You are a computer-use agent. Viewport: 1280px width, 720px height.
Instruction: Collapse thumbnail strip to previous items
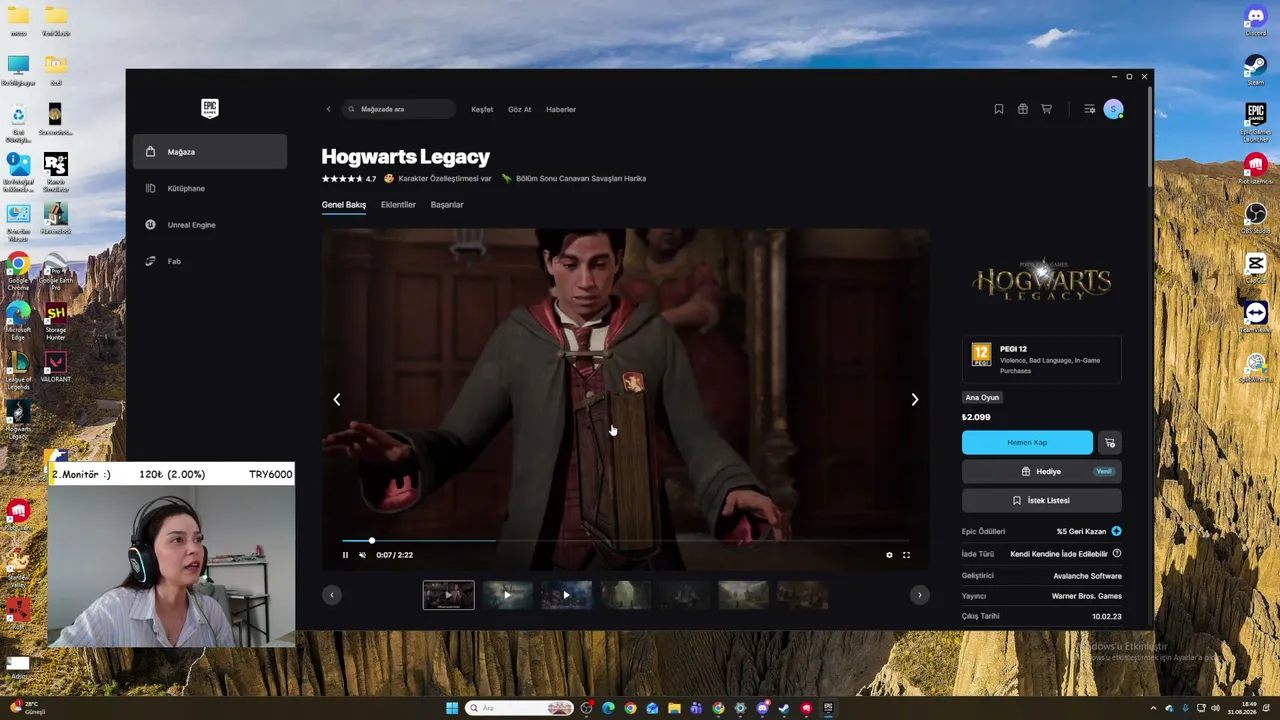(332, 595)
